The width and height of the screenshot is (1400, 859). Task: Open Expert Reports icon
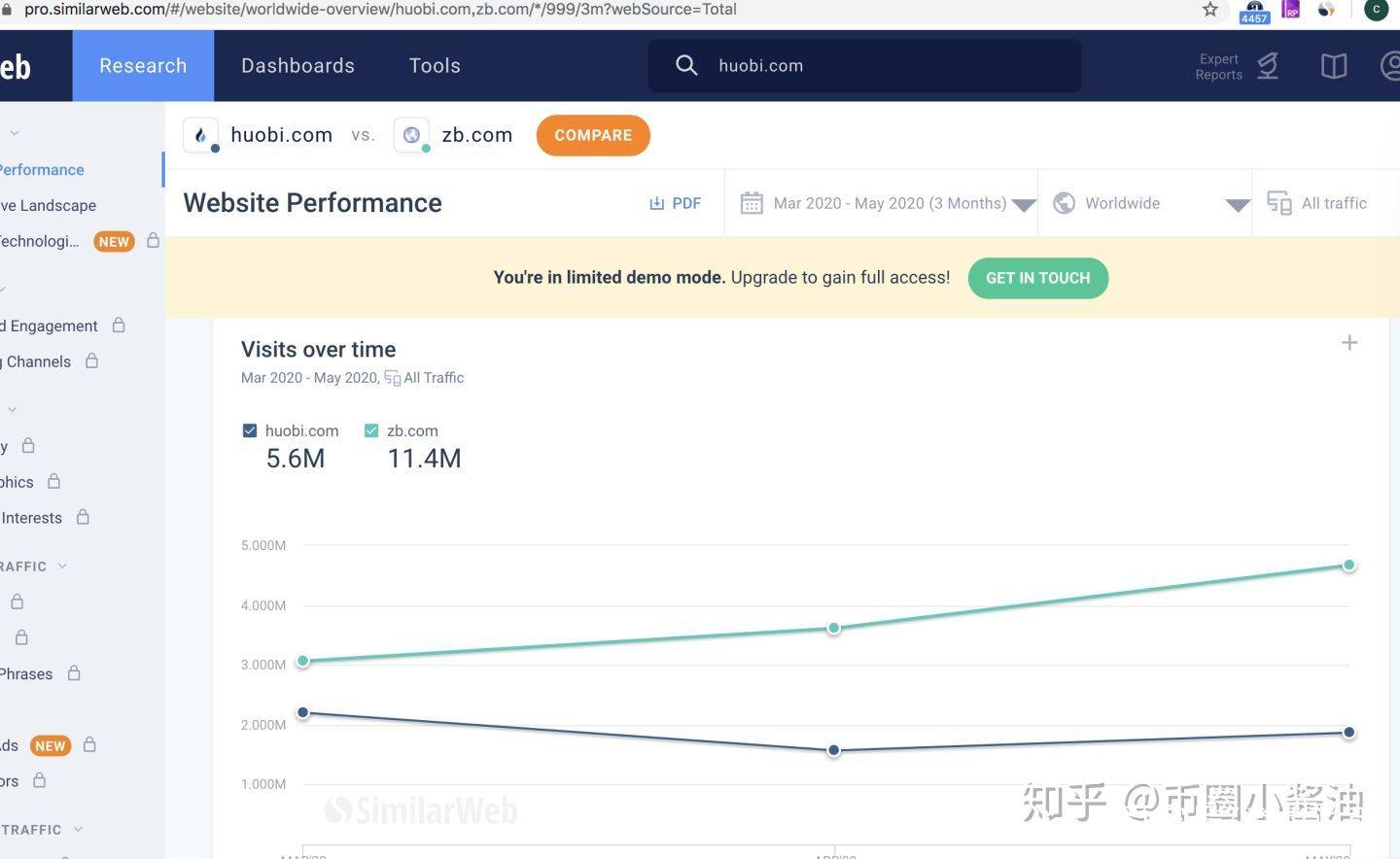coord(1267,66)
